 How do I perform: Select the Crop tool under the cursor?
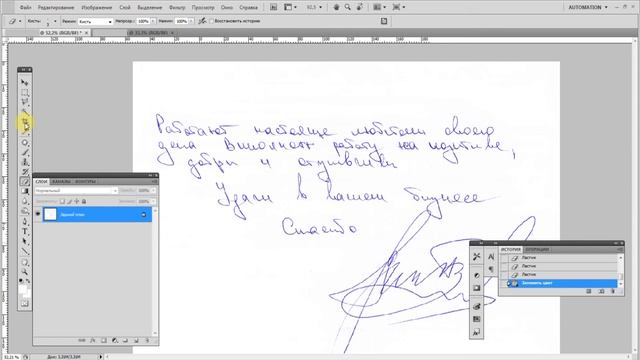click(24, 122)
